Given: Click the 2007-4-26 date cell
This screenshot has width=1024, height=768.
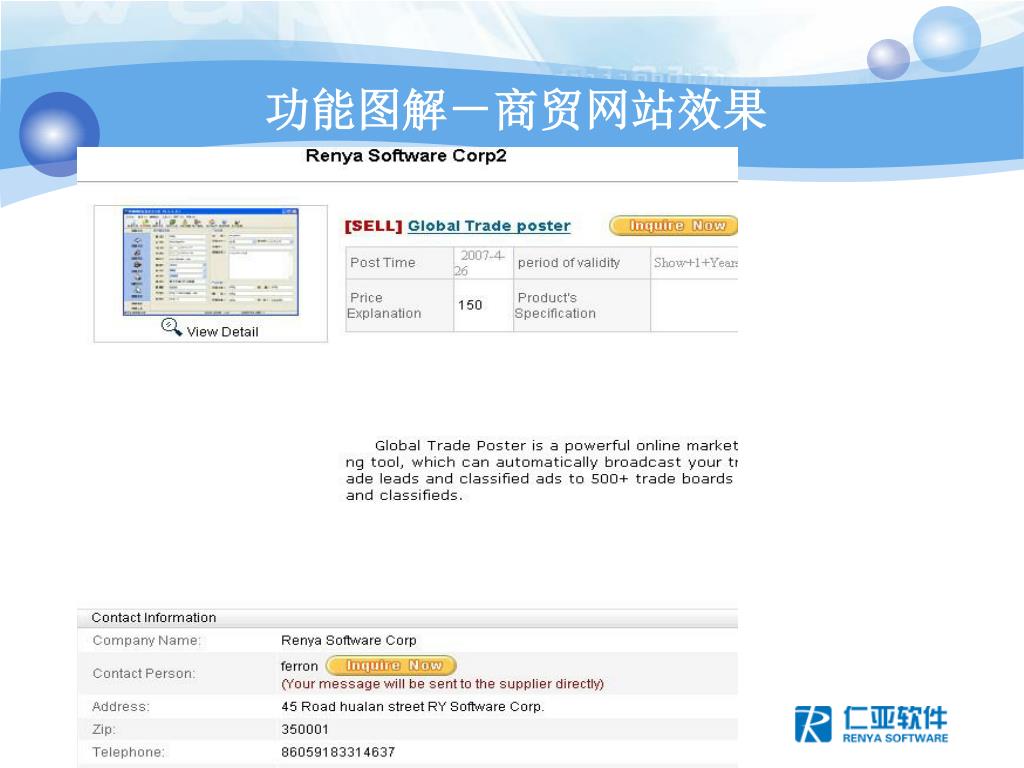Looking at the screenshot, I should click(483, 263).
